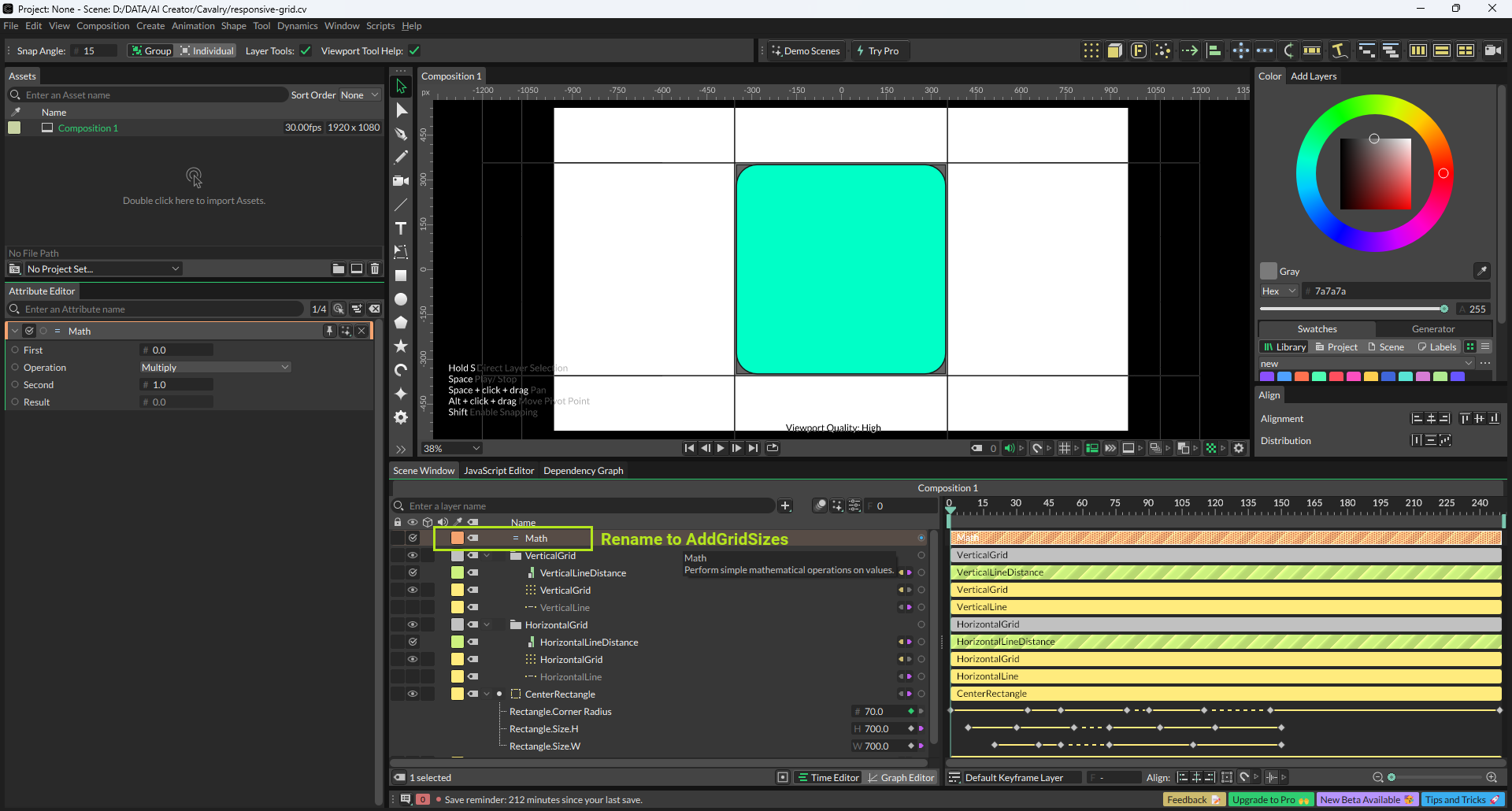Open the Sort Order dropdown

[359, 95]
